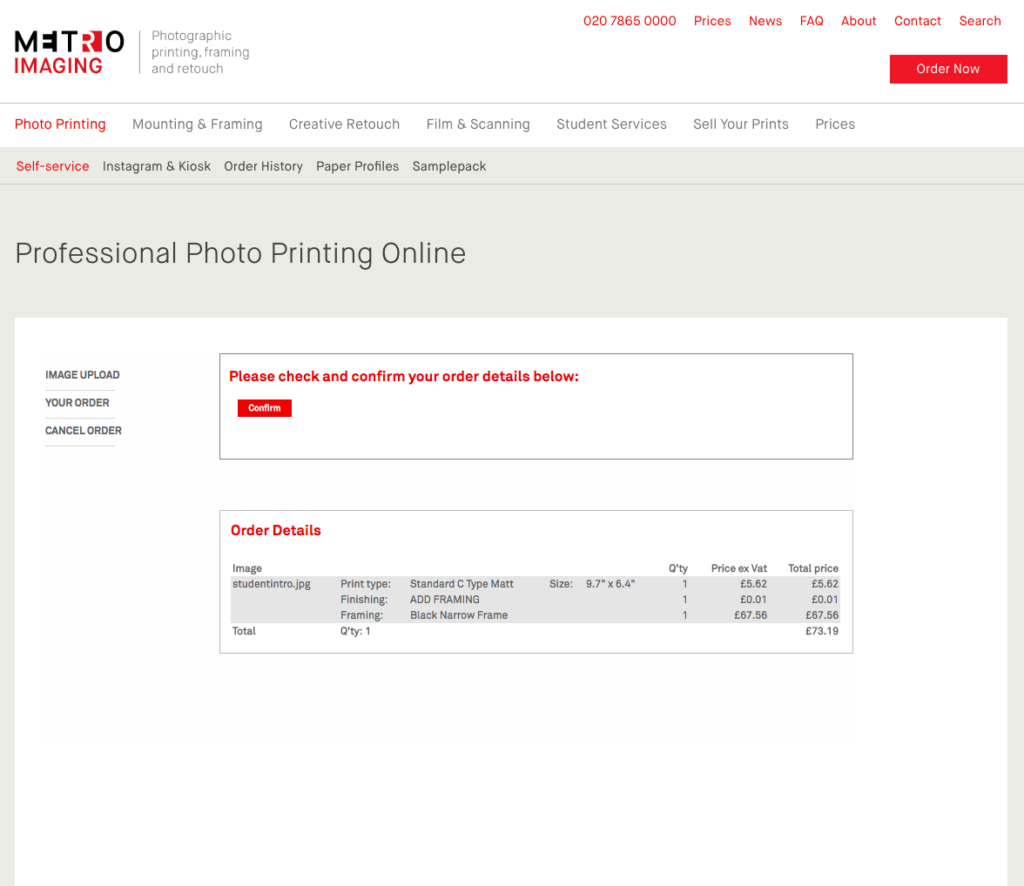The height and width of the screenshot is (886, 1024).
Task: Open the Photo Printing menu
Action: [60, 124]
